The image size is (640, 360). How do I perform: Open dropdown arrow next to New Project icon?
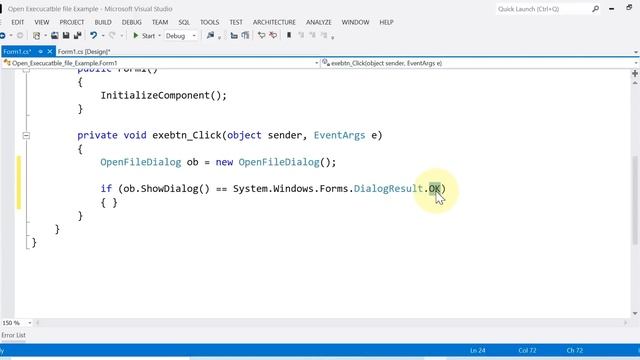[x=45, y=36]
